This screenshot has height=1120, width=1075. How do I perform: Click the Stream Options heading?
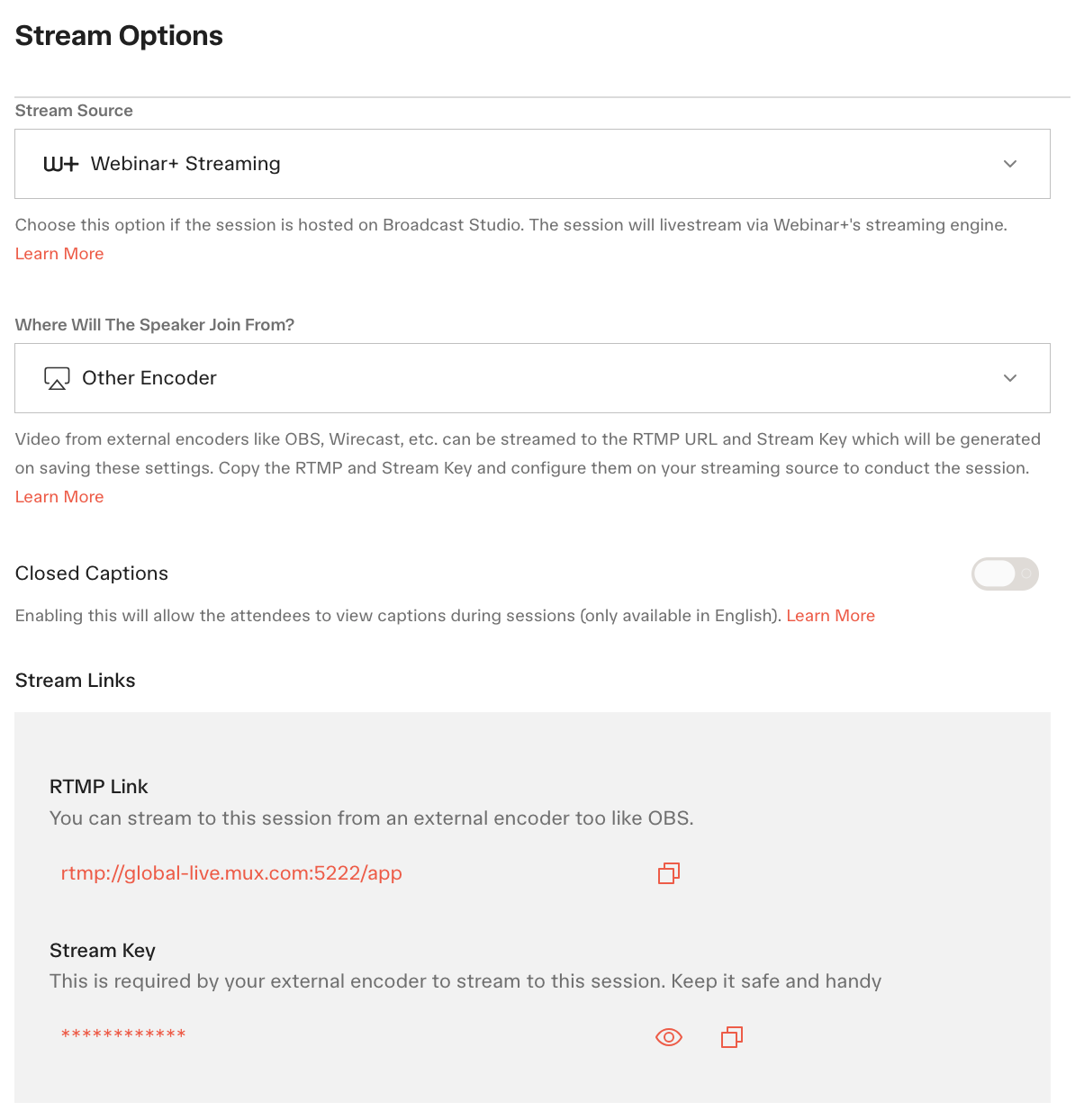click(x=119, y=36)
